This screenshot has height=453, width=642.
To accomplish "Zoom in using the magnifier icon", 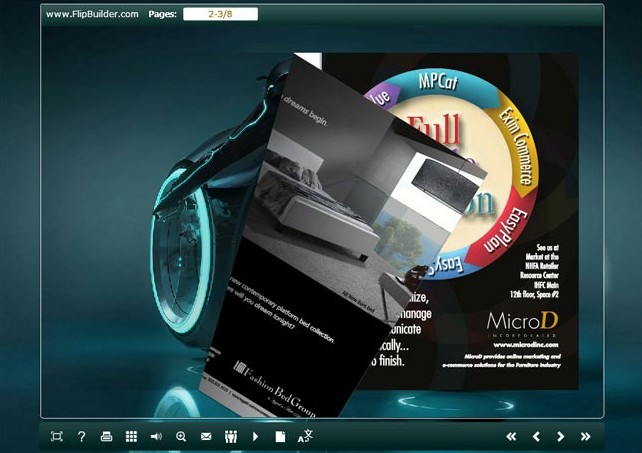I will 181,436.
